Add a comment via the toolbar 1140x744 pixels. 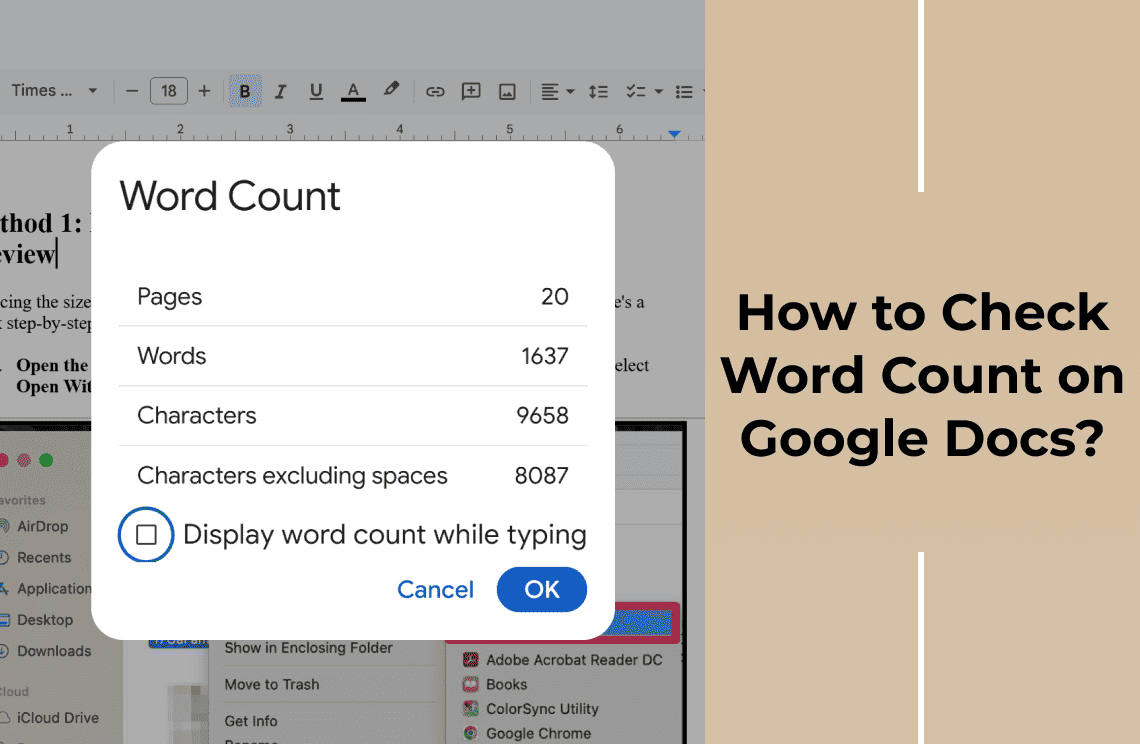click(471, 91)
